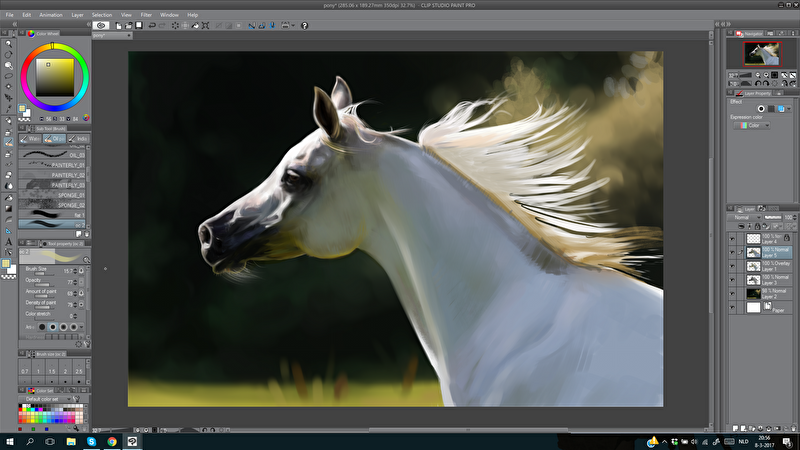Open Default color set dropdown
Image resolution: width=800 pixels, height=450 pixels.
[x=46, y=399]
